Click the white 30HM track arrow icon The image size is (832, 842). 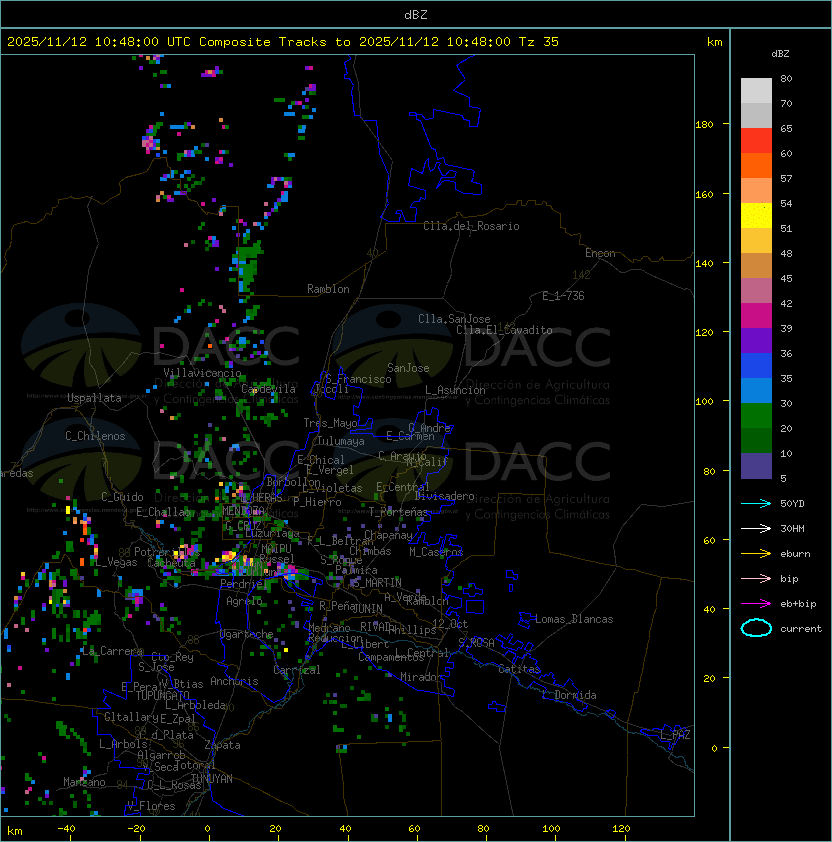tap(756, 528)
